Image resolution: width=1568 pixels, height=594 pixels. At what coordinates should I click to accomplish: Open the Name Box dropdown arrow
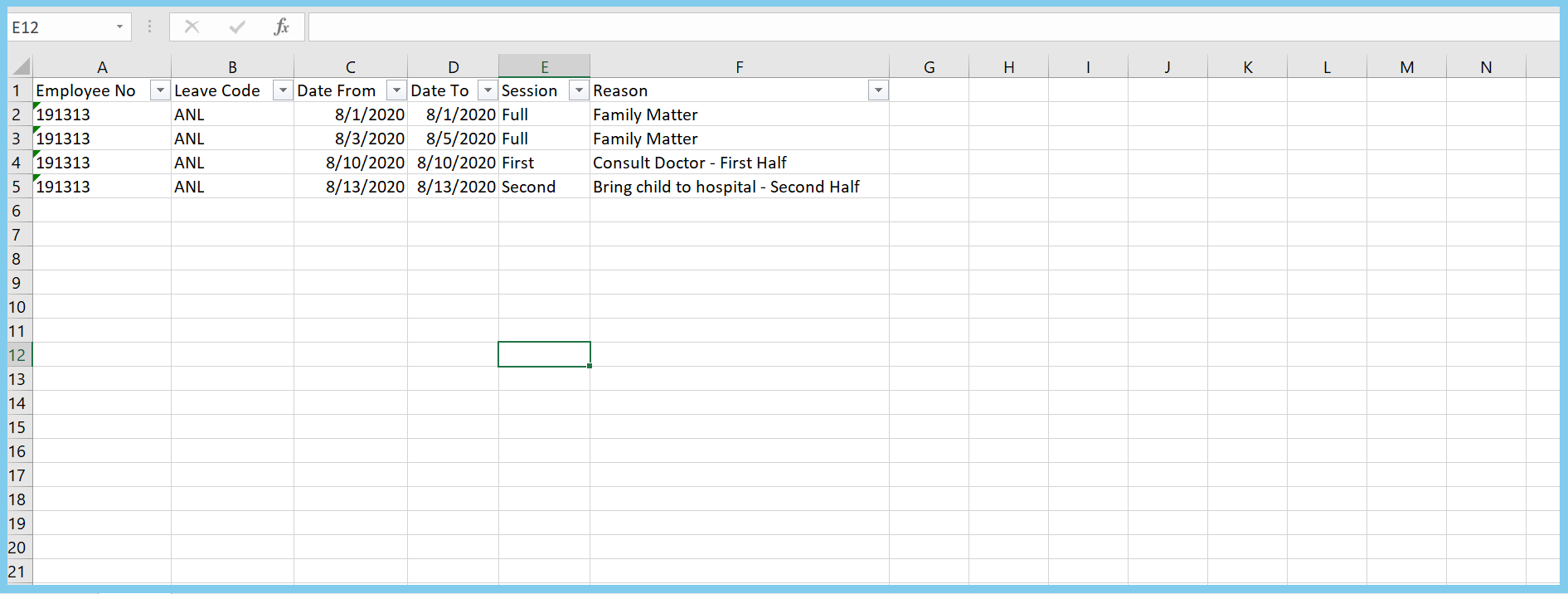click(119, 27)
